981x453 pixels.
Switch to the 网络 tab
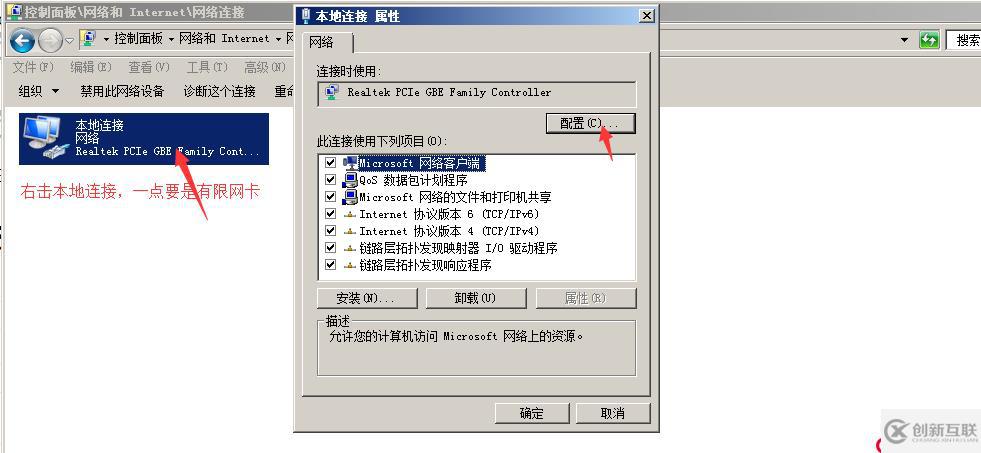(321, 43)
